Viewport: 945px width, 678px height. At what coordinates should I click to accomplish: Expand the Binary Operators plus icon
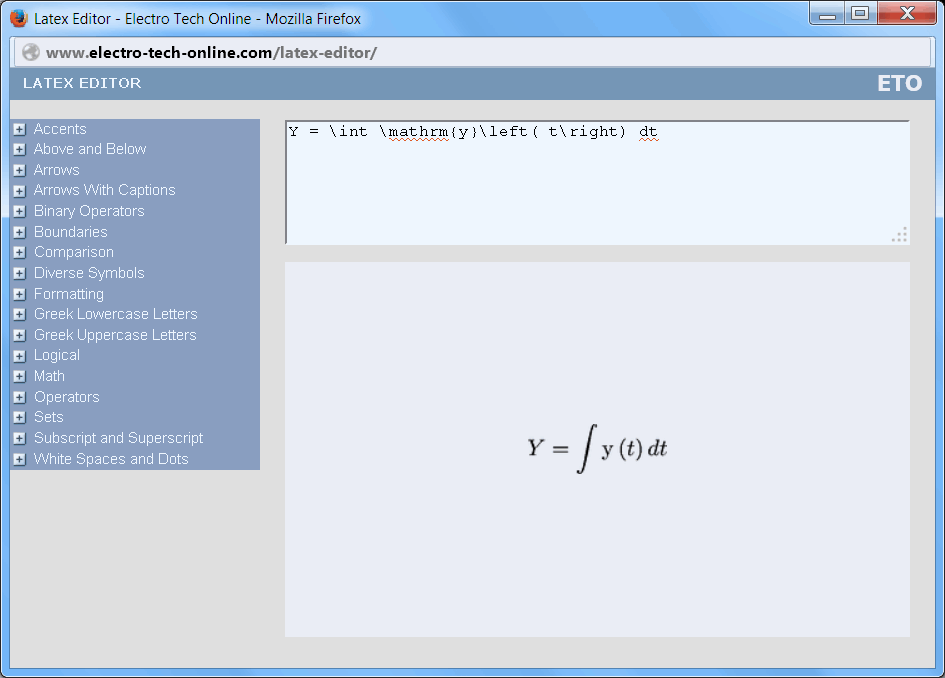[20, 212]
